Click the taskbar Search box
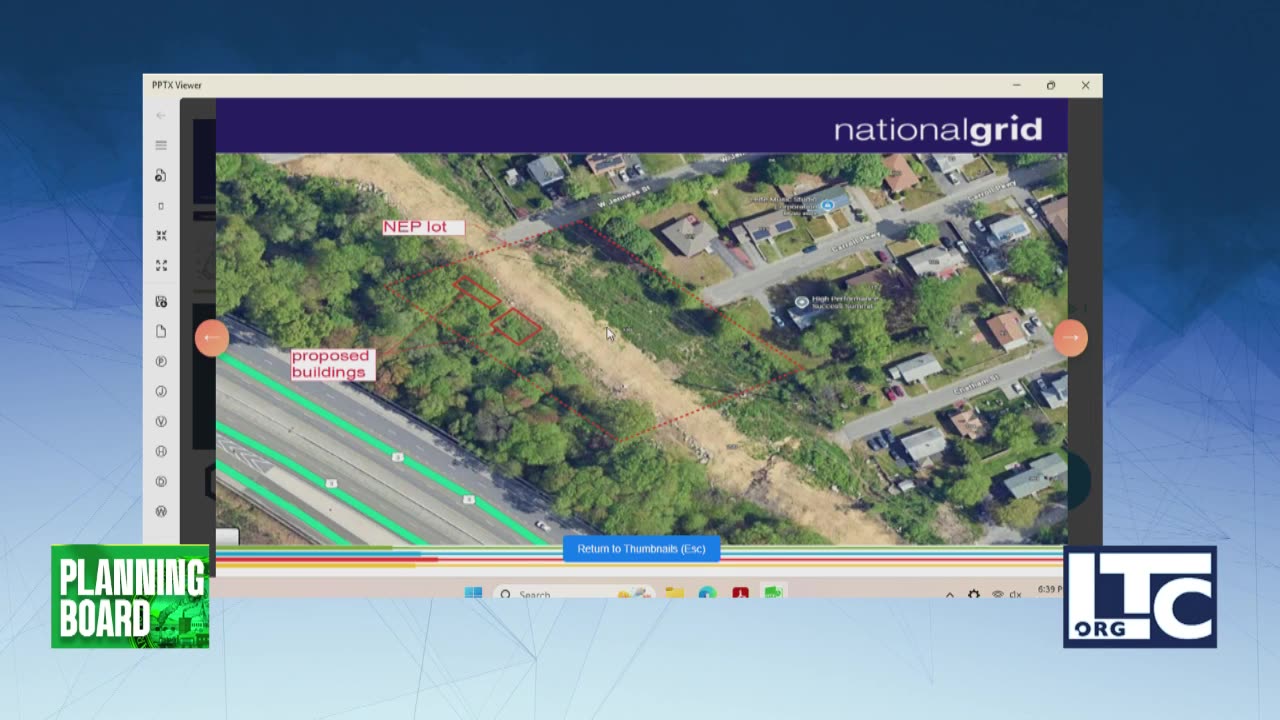Screen dimensions: 1280x720 [574, 593]
